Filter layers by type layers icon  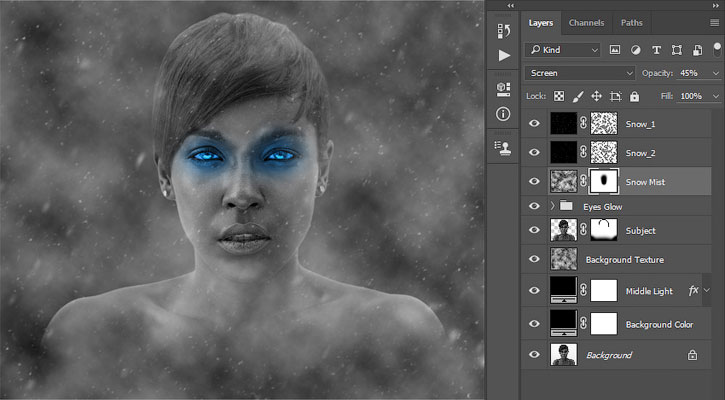656,50
